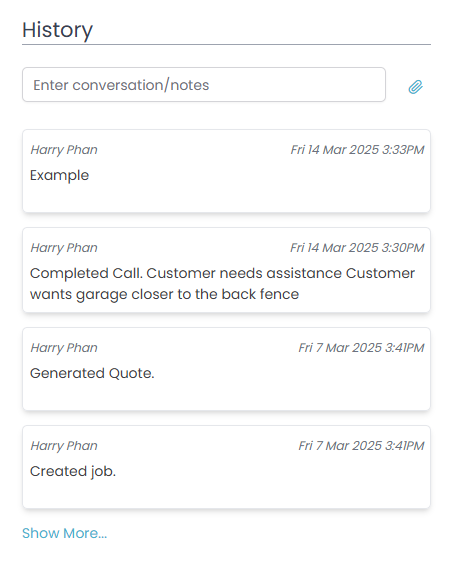471x568 pixels.
Task: Click Harry Phan on the Generated Quote entry
Action: 64,348
